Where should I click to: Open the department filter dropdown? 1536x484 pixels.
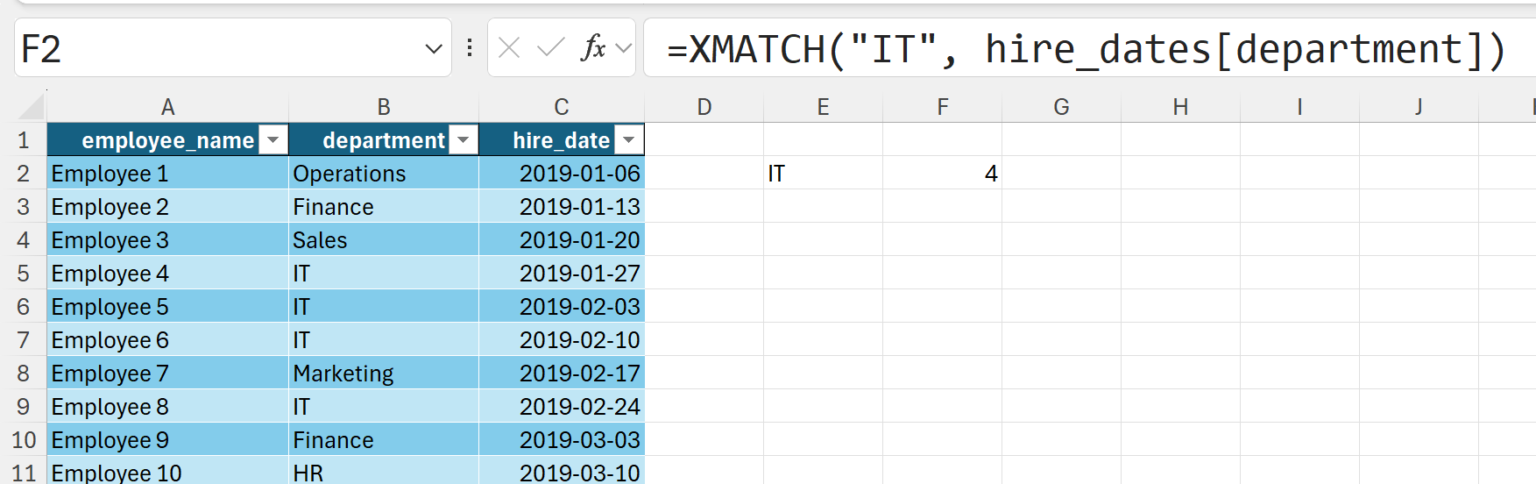tap(462, 140)
